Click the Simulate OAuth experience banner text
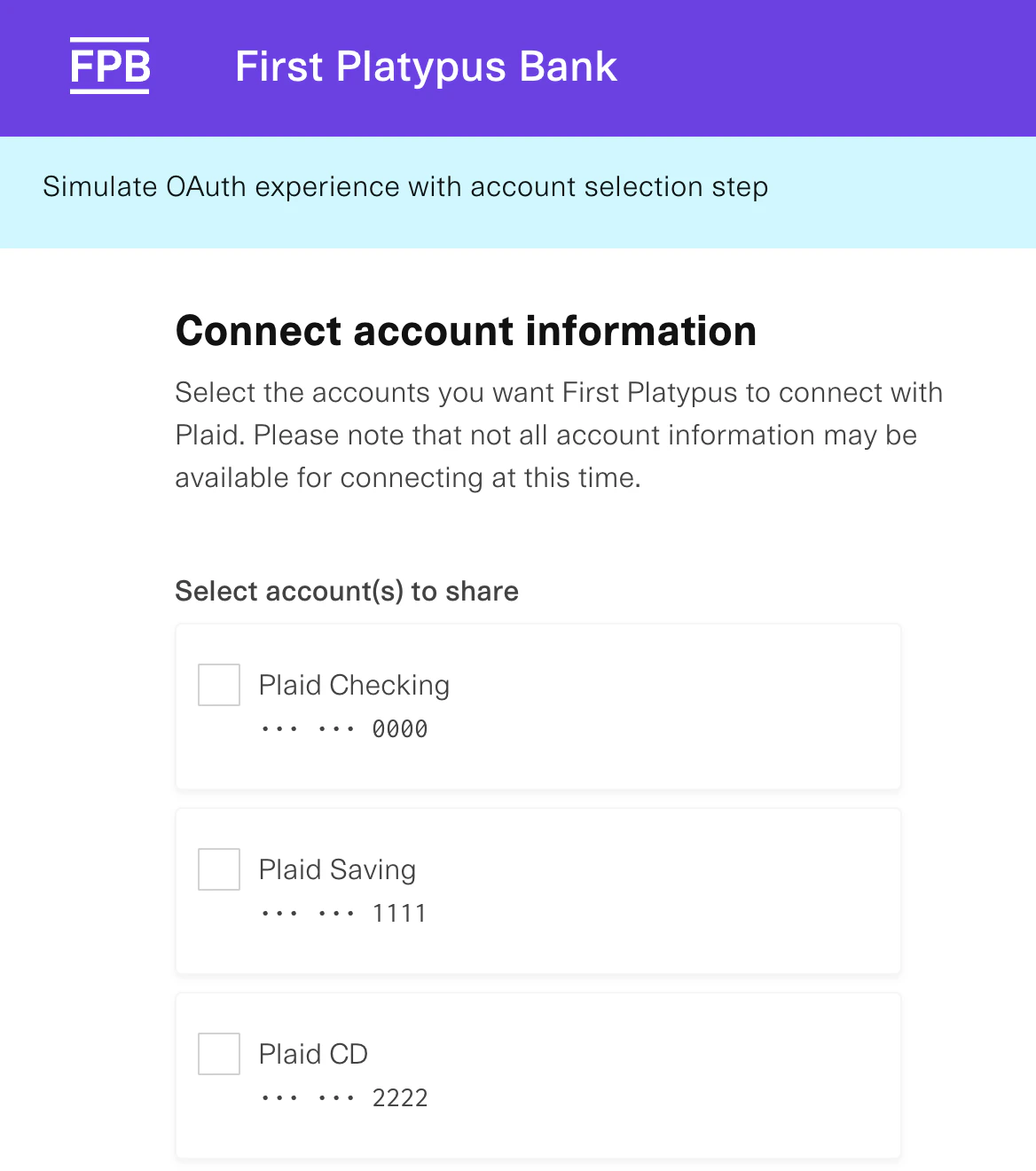 405,187
